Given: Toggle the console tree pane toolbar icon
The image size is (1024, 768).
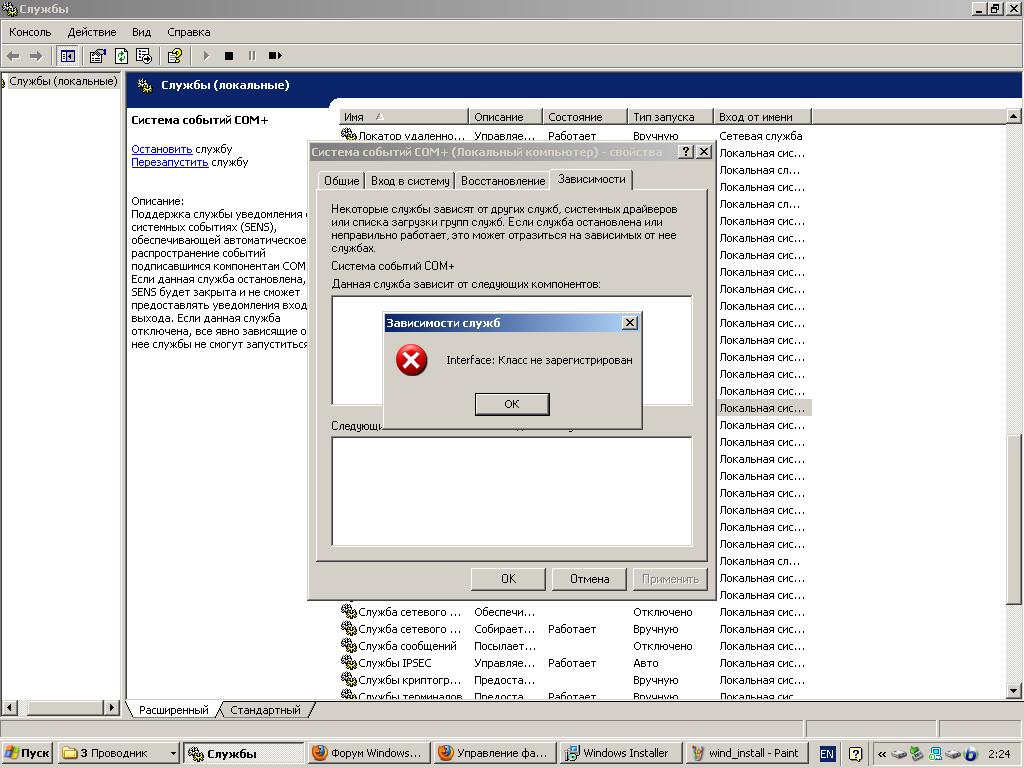Looking at the screenshot, I should click(68, 56).
